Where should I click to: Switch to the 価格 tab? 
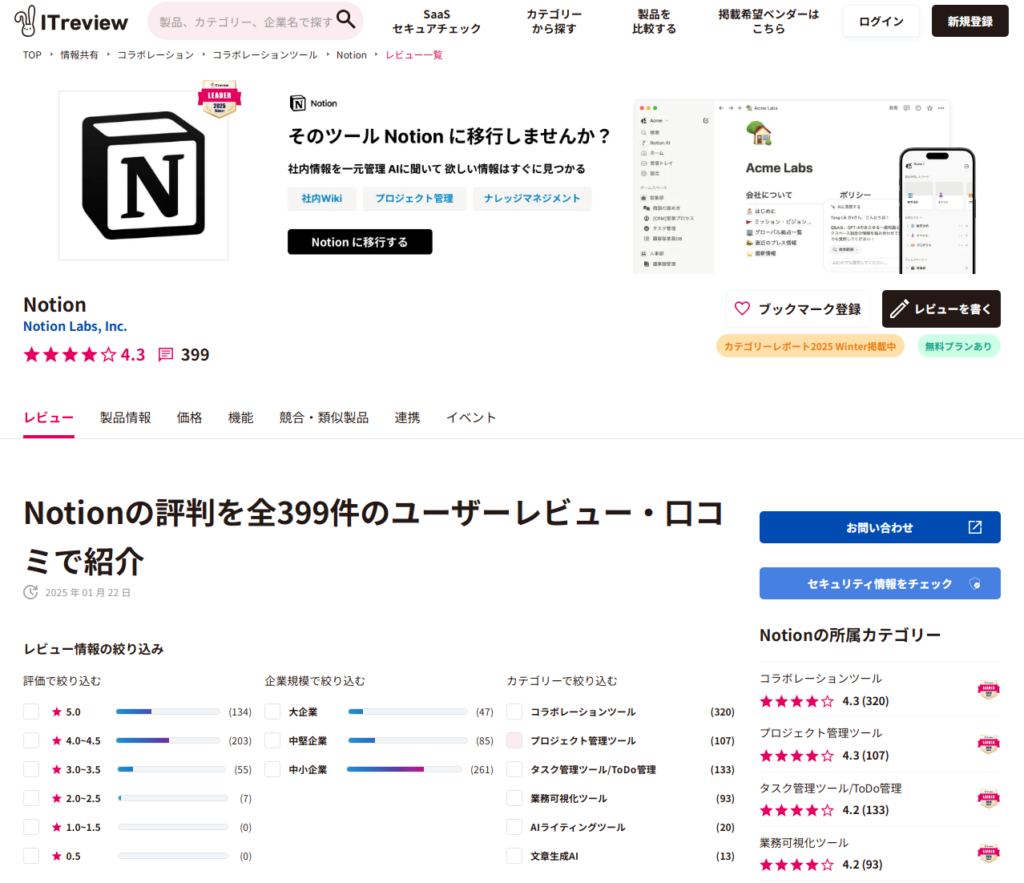(x=189, y=418)
